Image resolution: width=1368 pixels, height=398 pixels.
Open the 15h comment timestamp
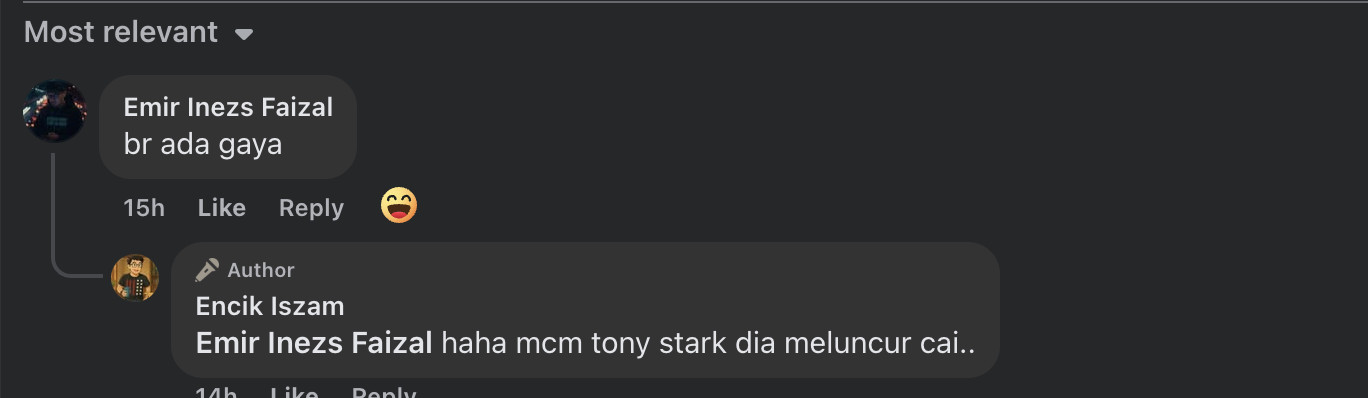(144, 208)
